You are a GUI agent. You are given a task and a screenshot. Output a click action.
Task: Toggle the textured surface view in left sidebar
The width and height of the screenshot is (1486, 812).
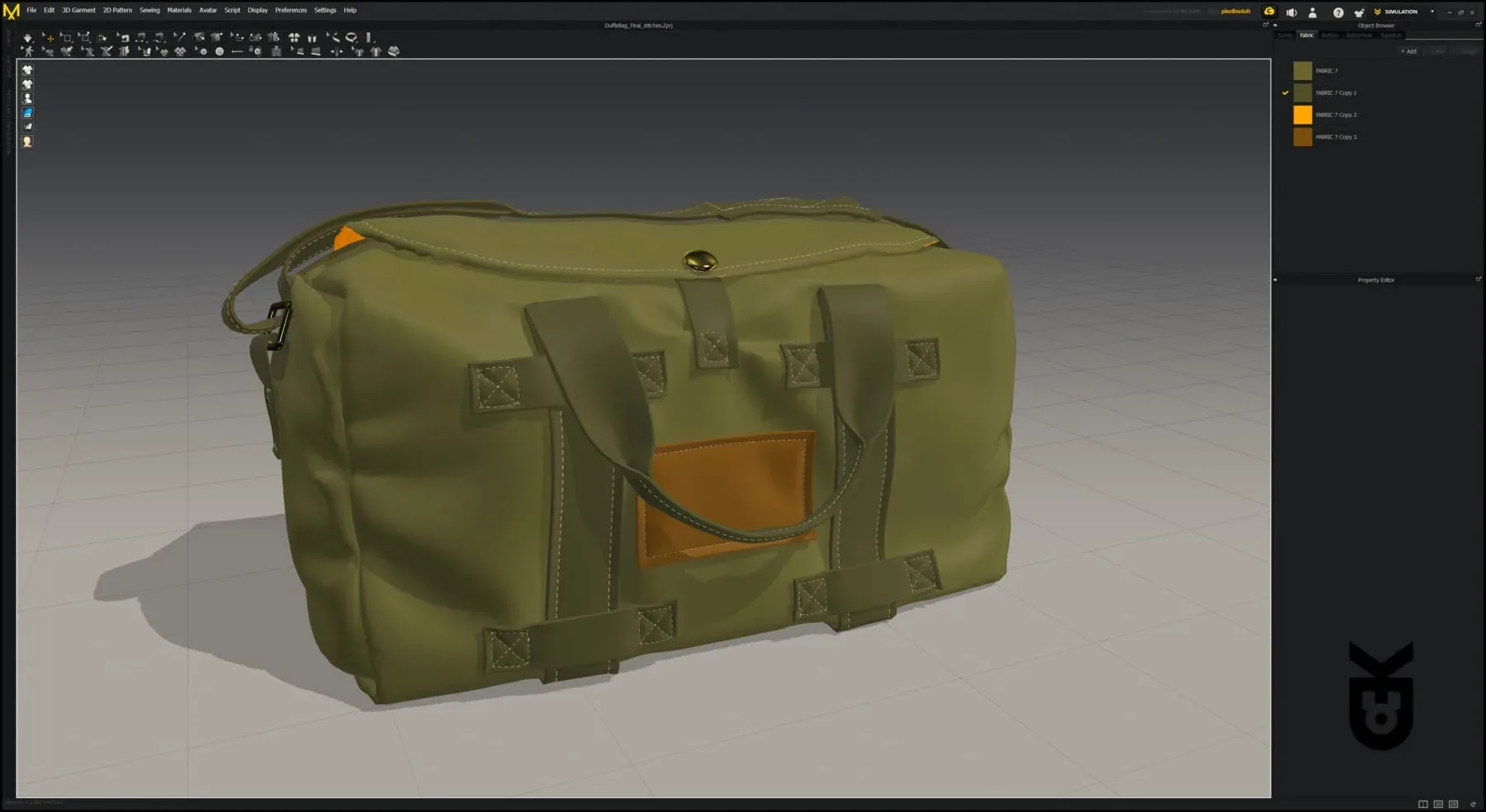pos(27,112)
